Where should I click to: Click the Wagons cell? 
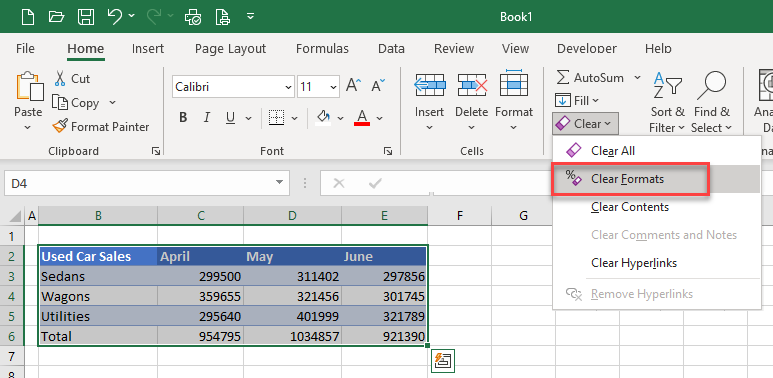pyautogui.click(x=98, y=297)
